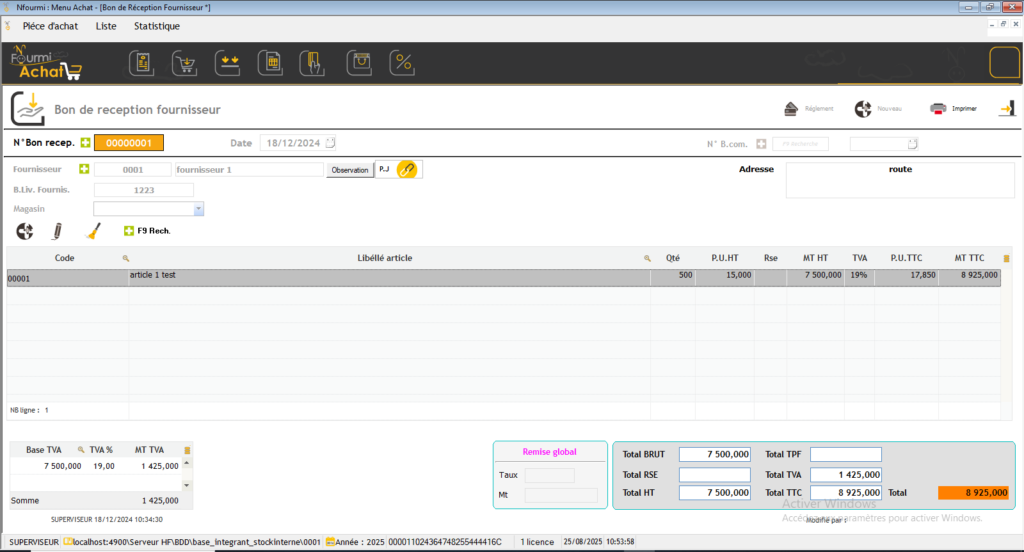Click the exit arrow icon at top right
1024x552 pixels.
(1005, 109)
